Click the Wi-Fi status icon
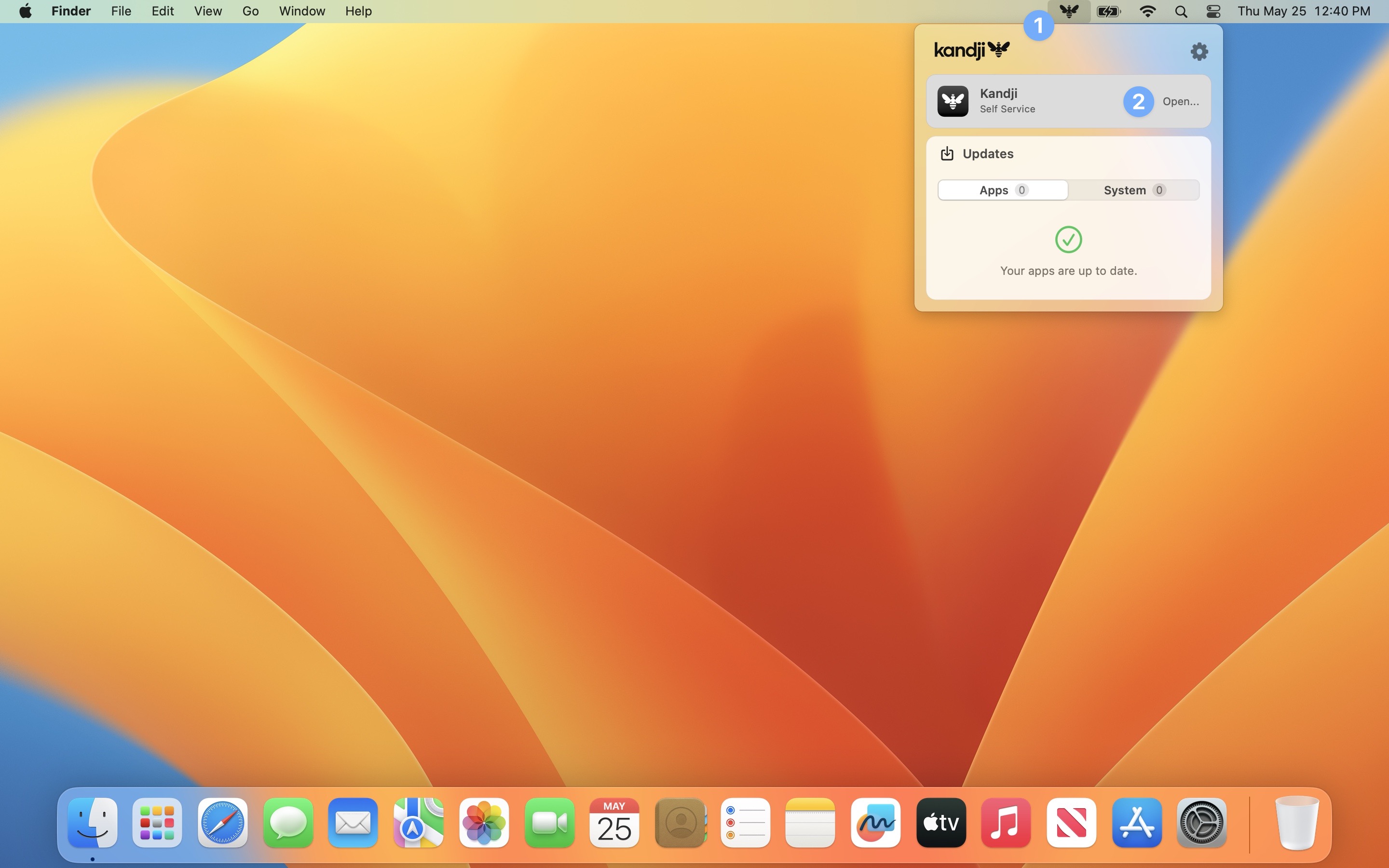The image size is (1389, 868). [x=1147, y=11]
